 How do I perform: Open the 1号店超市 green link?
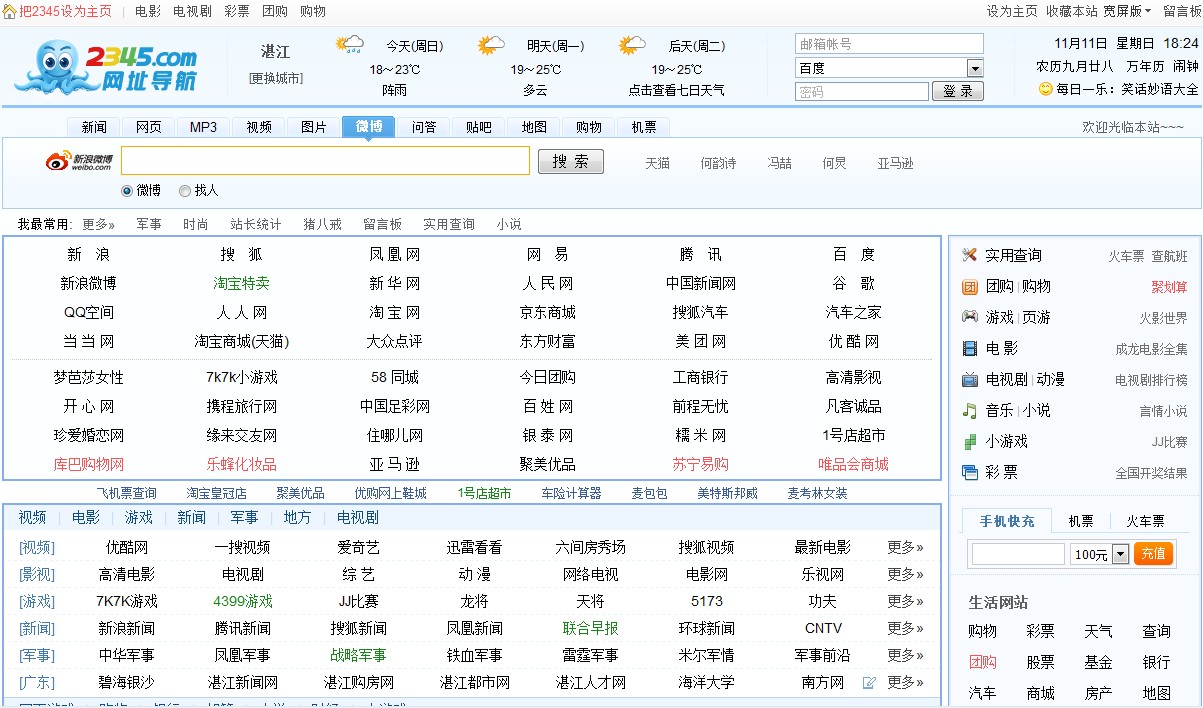coord(484,493)
